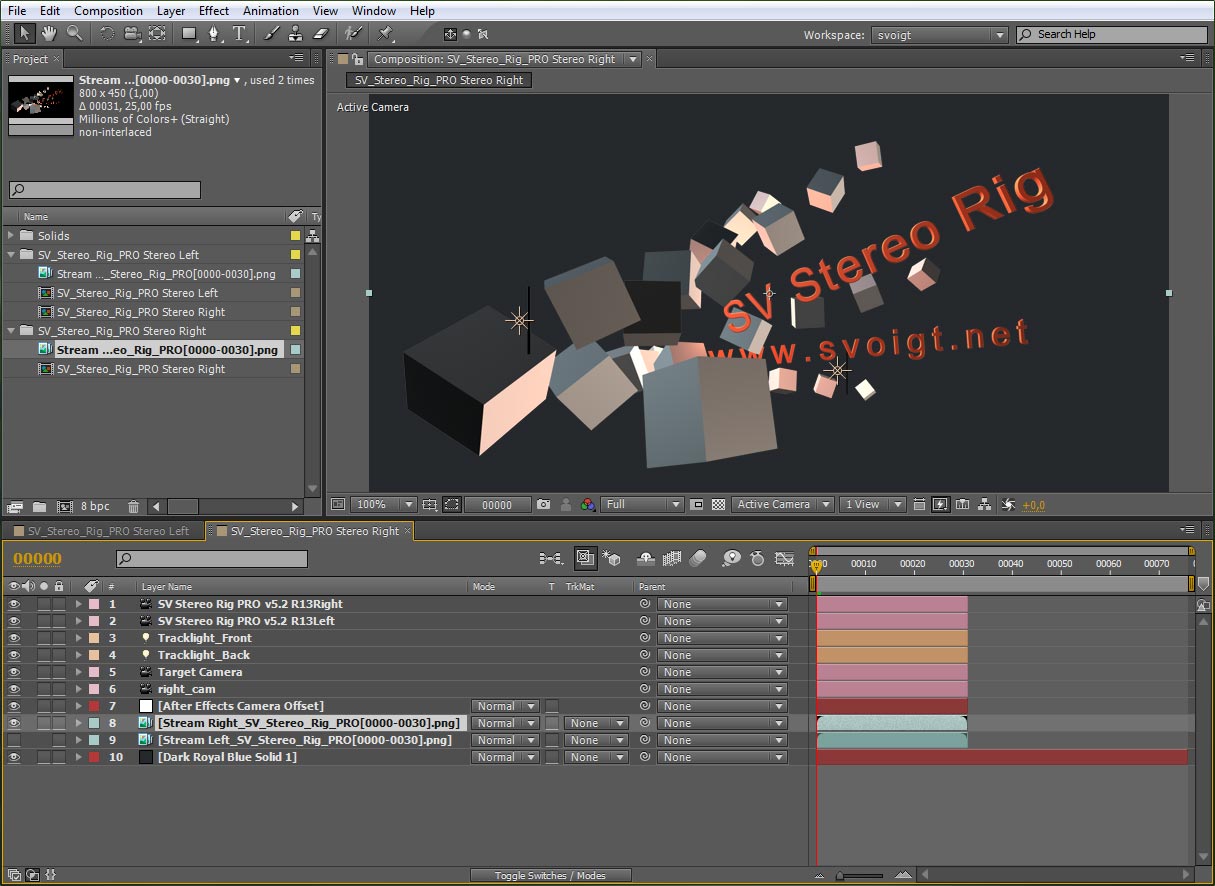
Task: Open the Animation menu
Action: (x=271, y=11)
